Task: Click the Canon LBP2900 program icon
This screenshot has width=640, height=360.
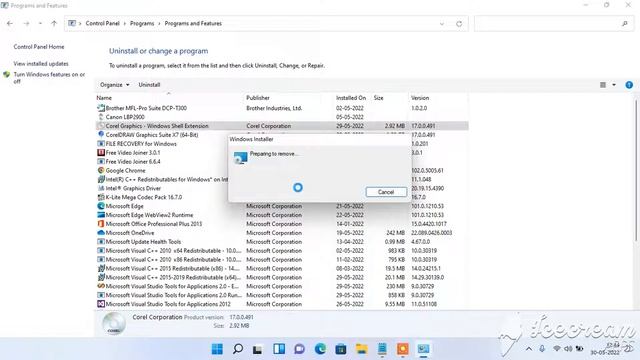Action: (x=101, y=117)
